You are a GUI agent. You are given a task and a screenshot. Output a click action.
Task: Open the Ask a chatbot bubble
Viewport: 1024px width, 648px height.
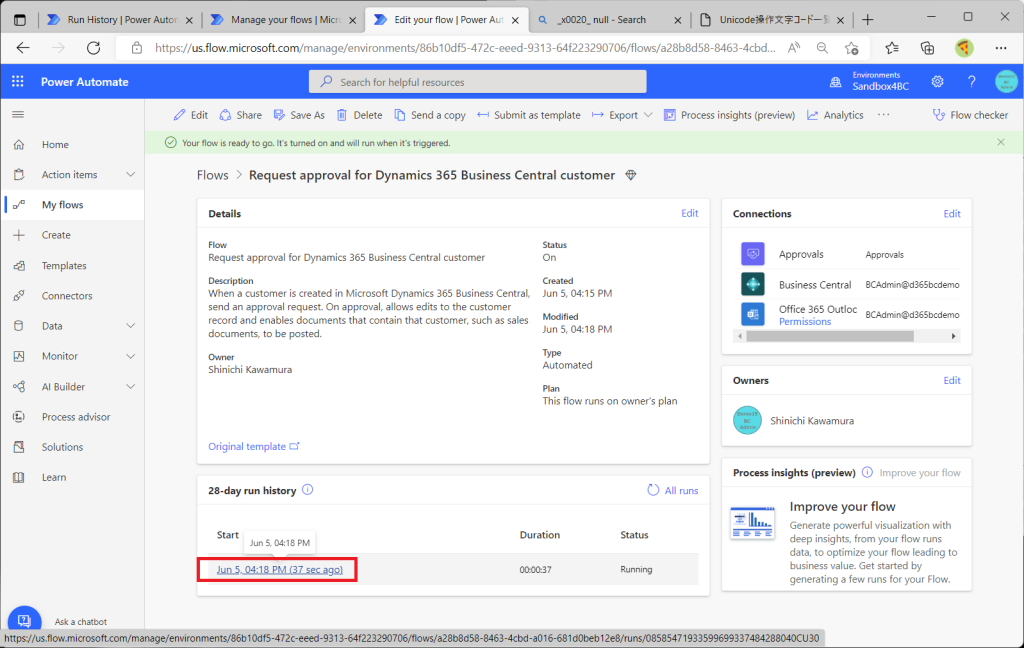24,621
